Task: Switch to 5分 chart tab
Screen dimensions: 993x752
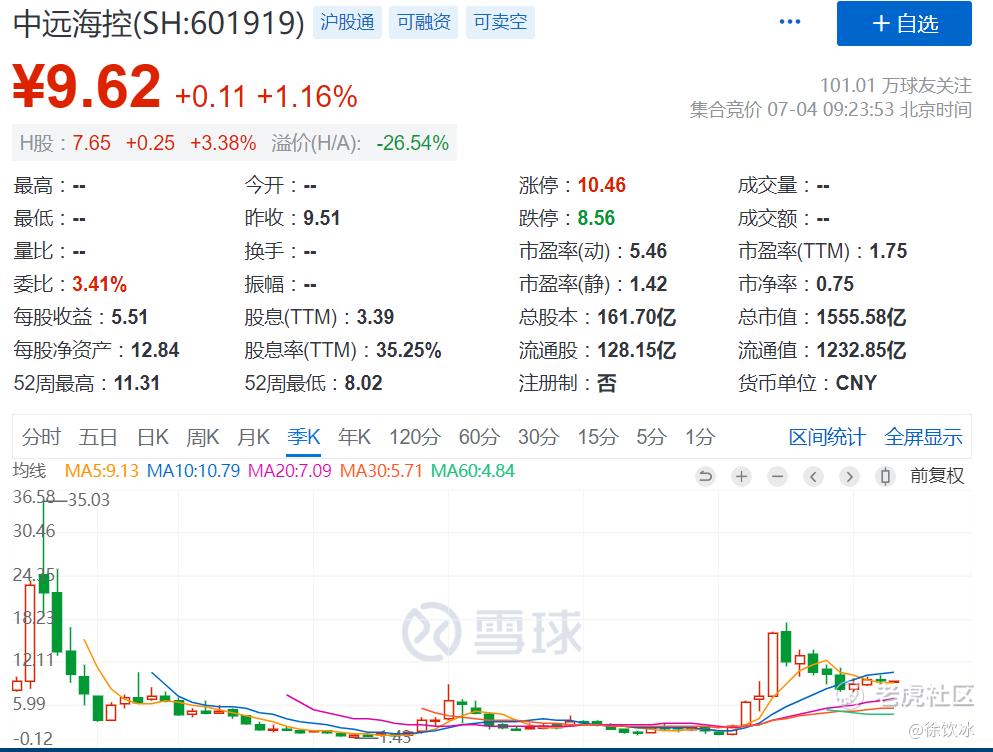Action: pyautogui.click(x=651, y=437)
